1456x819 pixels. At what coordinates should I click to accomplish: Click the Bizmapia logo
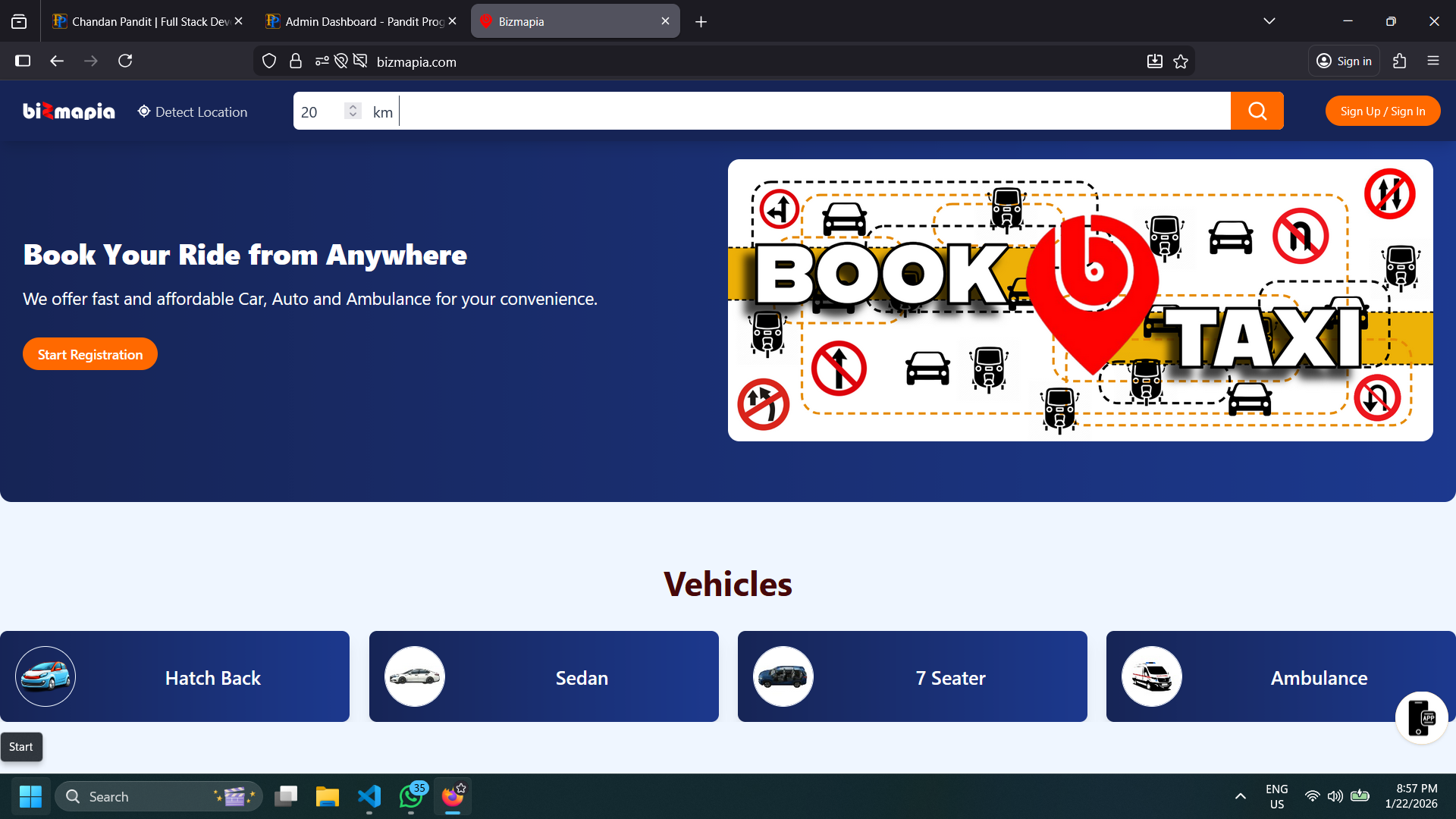(68, 111)
